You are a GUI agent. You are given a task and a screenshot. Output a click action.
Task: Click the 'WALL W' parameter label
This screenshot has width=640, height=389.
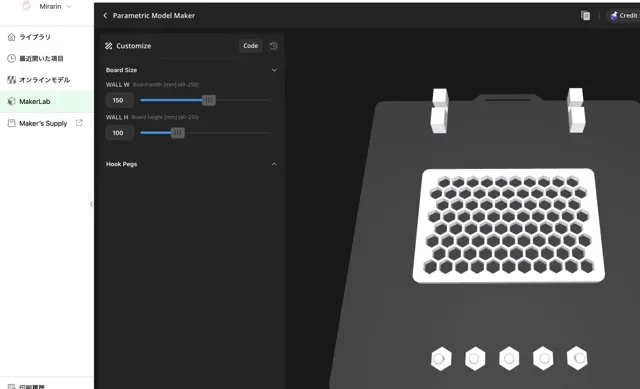(118, 84)
